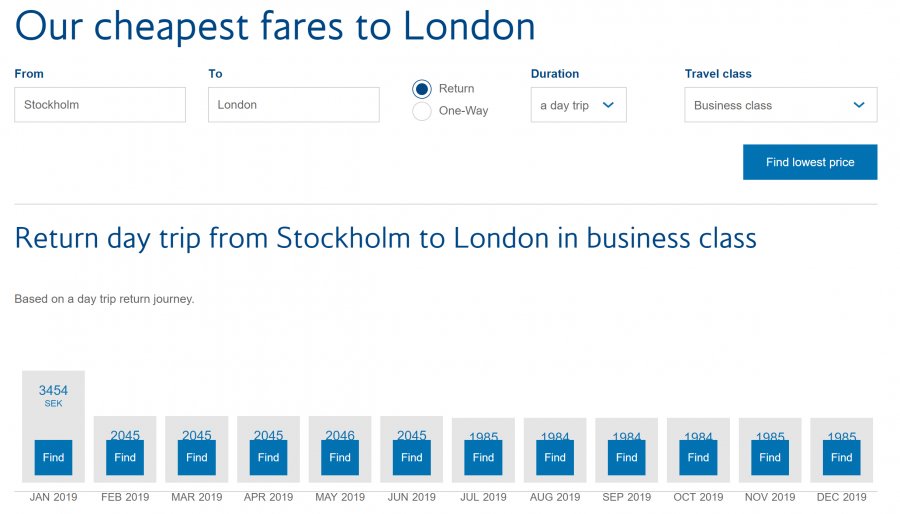Select Find for SEP 2019
Screen dimensions: 900x514
pos(627,457)
